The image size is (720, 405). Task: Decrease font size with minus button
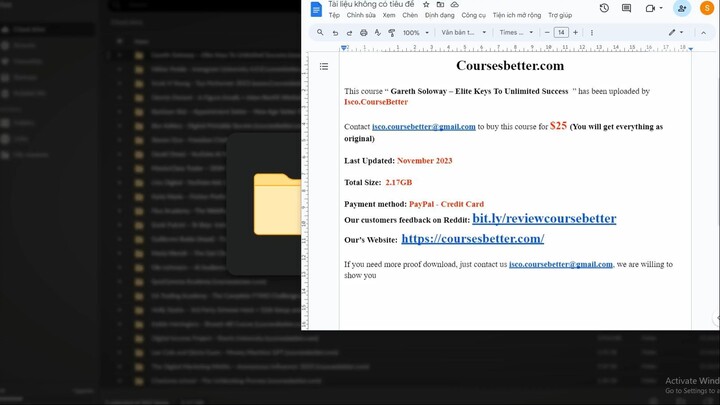point(547,33)
